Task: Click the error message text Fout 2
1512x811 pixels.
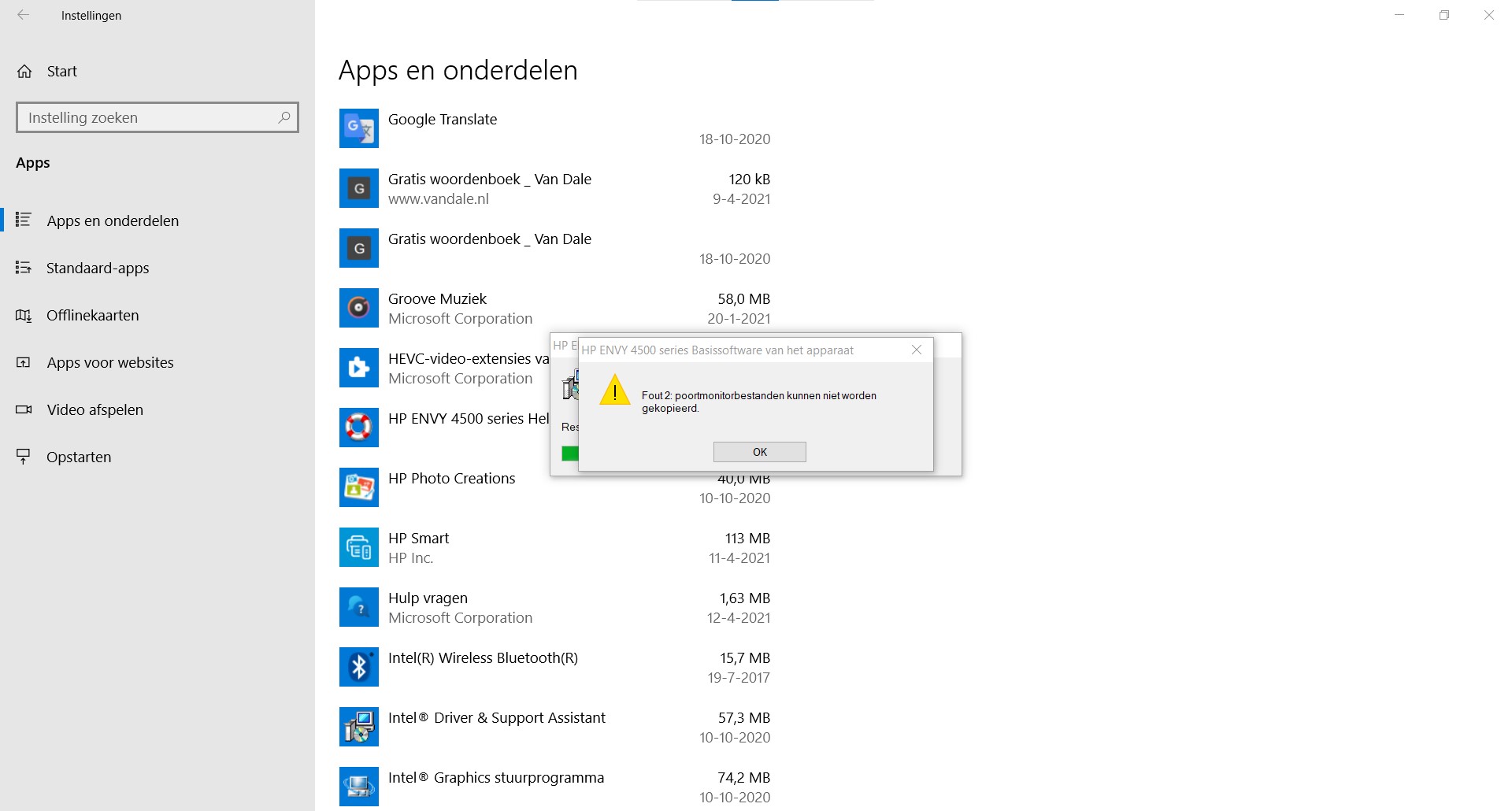Action: pos(759,402)
